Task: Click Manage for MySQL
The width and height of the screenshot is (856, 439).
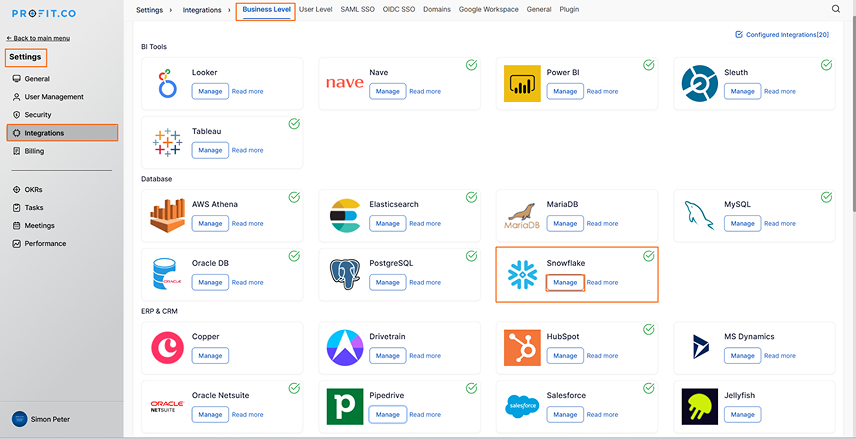Action: 742,223
